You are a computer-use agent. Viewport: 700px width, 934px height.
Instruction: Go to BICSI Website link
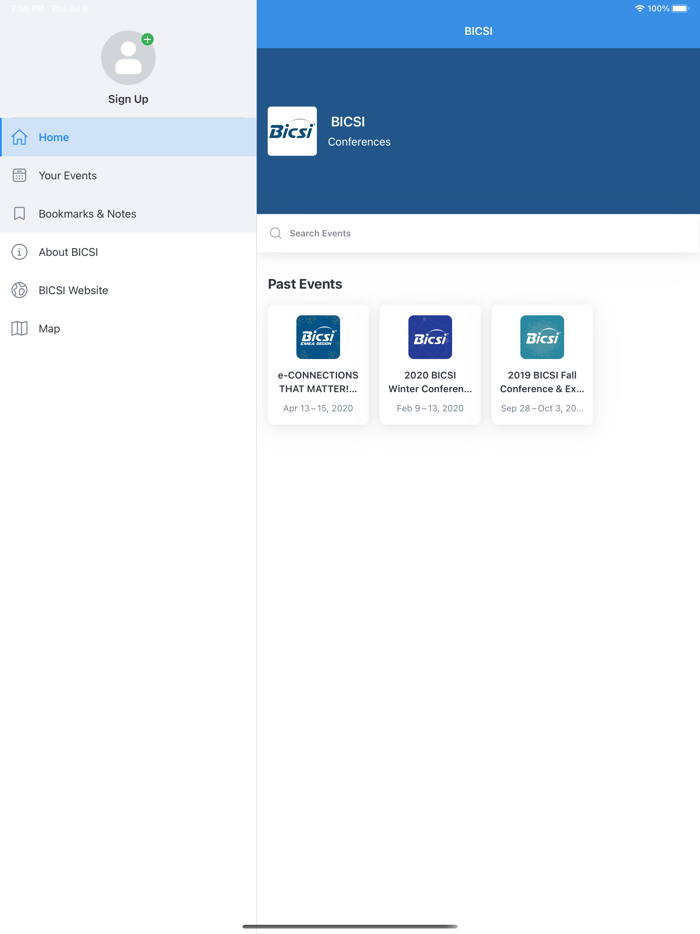73,290
